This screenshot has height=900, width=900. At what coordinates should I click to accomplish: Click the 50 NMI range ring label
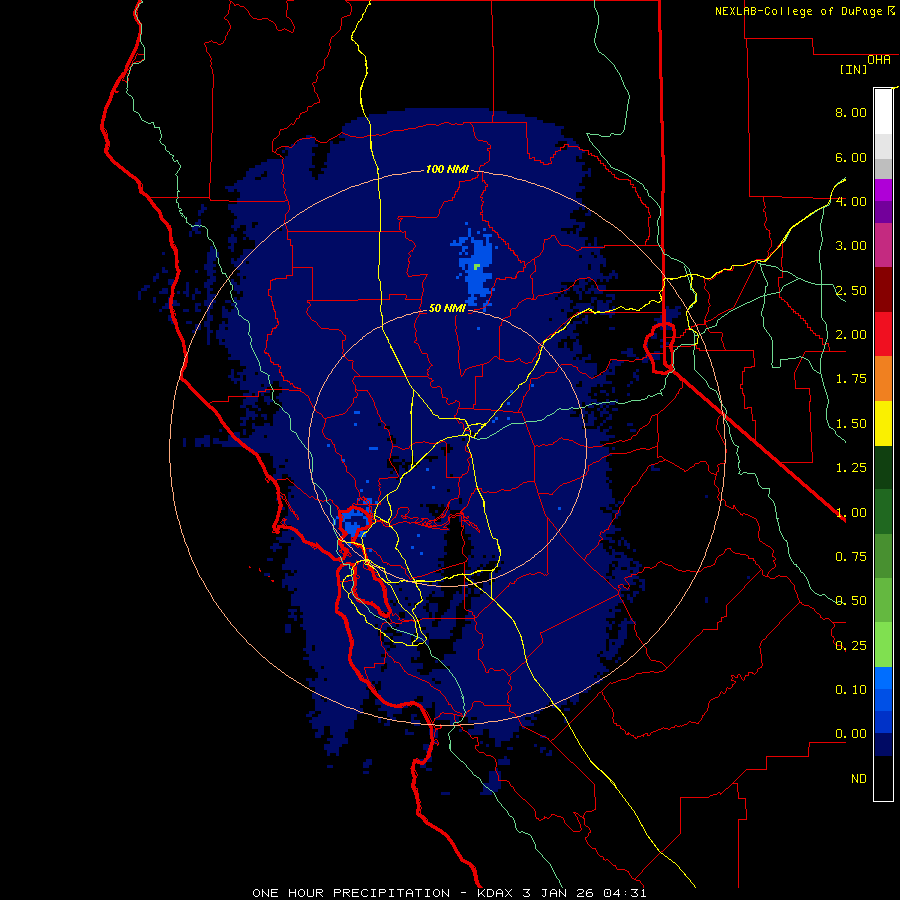coord(447,308)
